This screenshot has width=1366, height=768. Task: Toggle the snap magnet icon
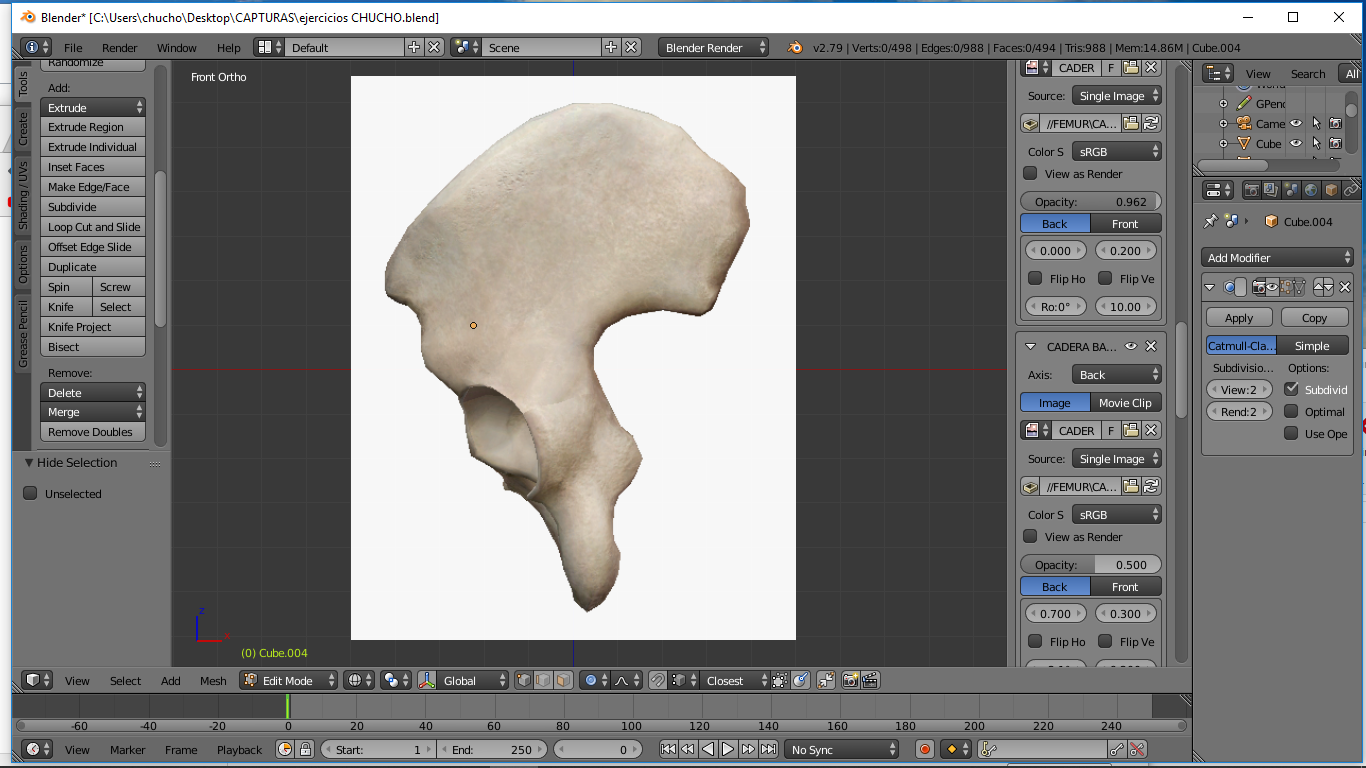658,681
